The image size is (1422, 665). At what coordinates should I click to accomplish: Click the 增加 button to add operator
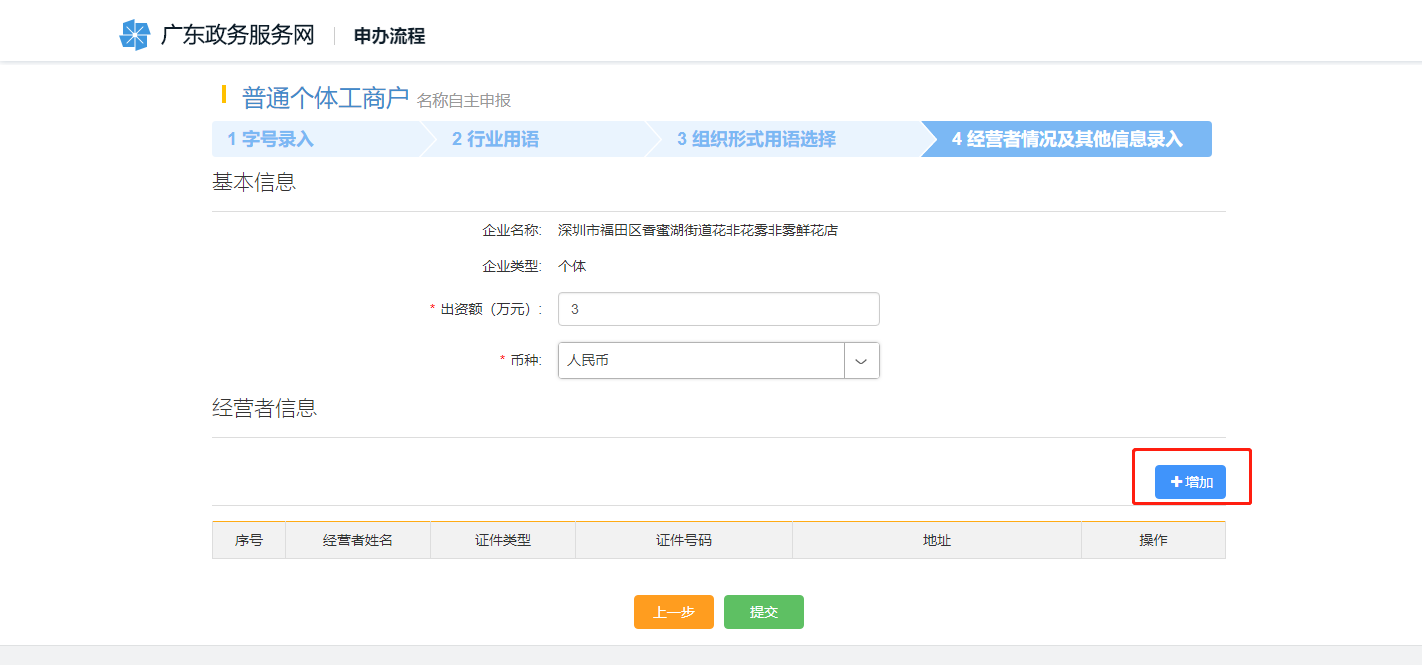1190,482
